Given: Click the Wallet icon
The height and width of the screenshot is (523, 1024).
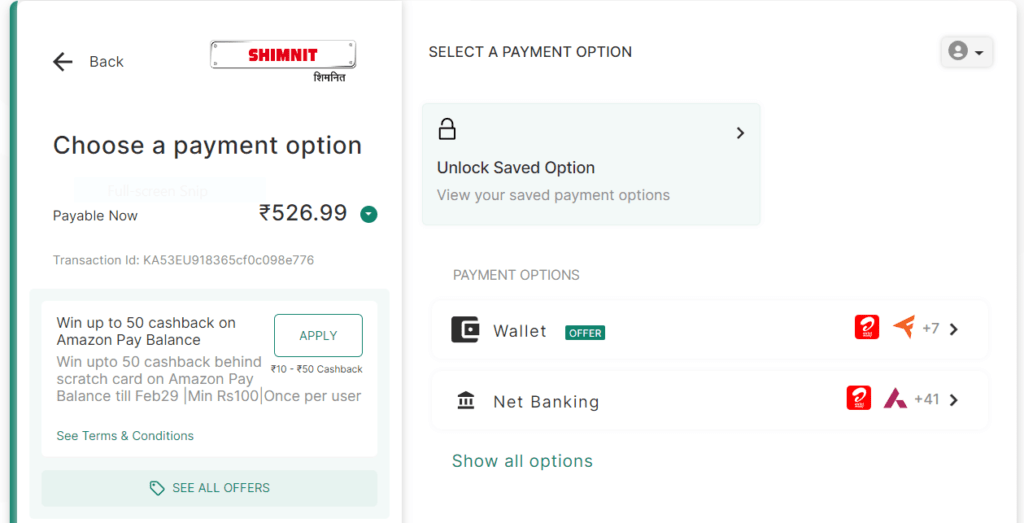Looking at the screenshot, I should point(466,330).
